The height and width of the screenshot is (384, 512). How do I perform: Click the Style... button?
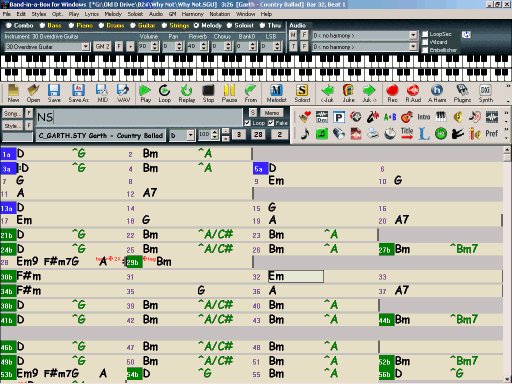tap(12, 126)
